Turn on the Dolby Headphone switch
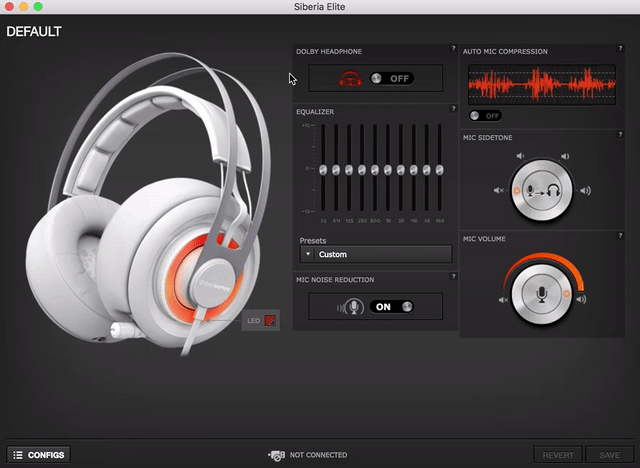 pyautogui.click(x=392, y=78)
